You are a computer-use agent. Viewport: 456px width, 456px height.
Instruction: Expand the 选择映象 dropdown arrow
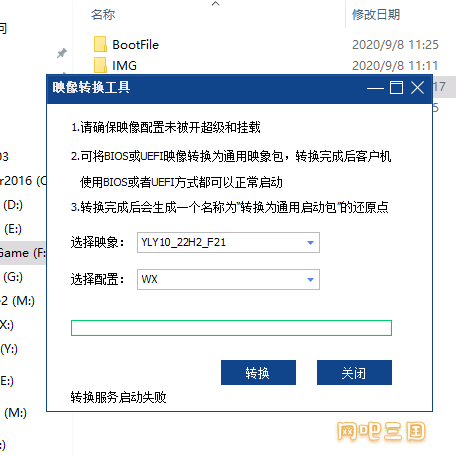(310, 243)
